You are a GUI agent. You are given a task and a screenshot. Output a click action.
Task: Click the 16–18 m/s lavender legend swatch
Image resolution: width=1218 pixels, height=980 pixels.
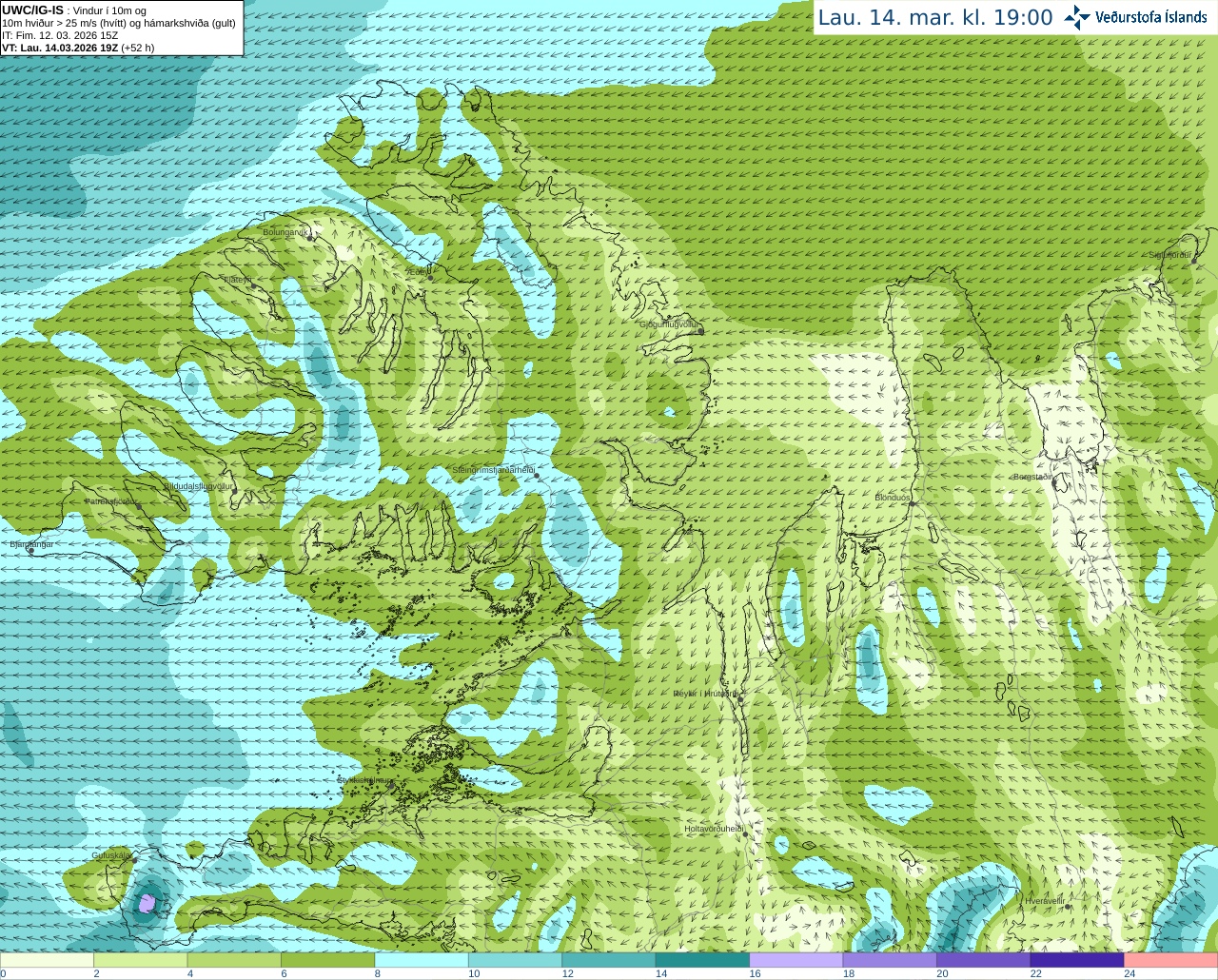(796, 960)
